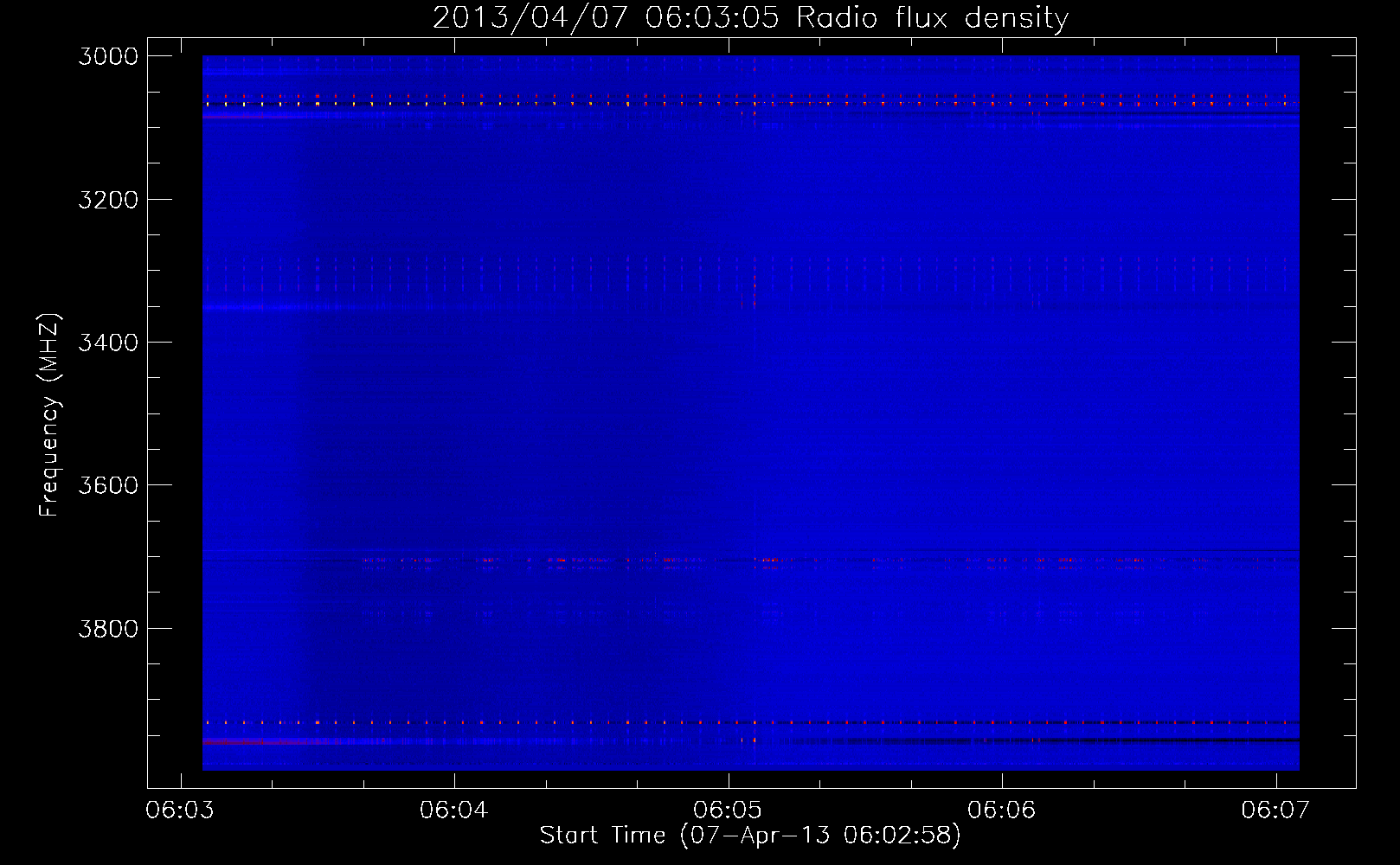
Task: Click the 06:03 time tick label
Action: pyautogui.click(x=180, y=811)
